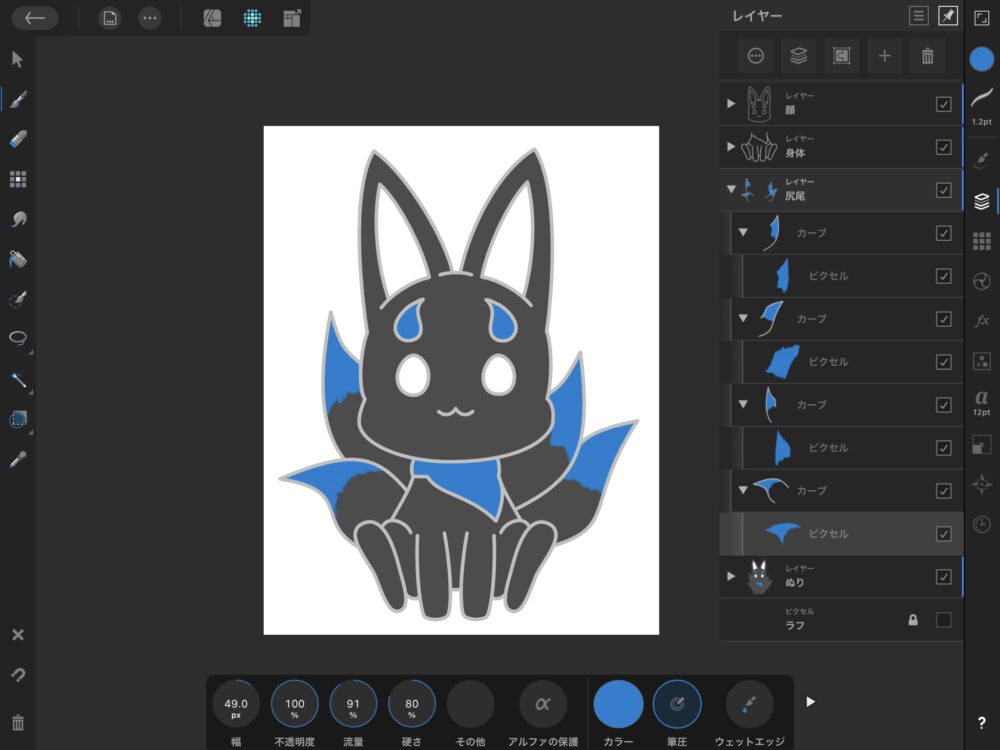Toggle visibility of first カーブ layer
This screenshot has height=750, width=1000.
click(943, 233)
